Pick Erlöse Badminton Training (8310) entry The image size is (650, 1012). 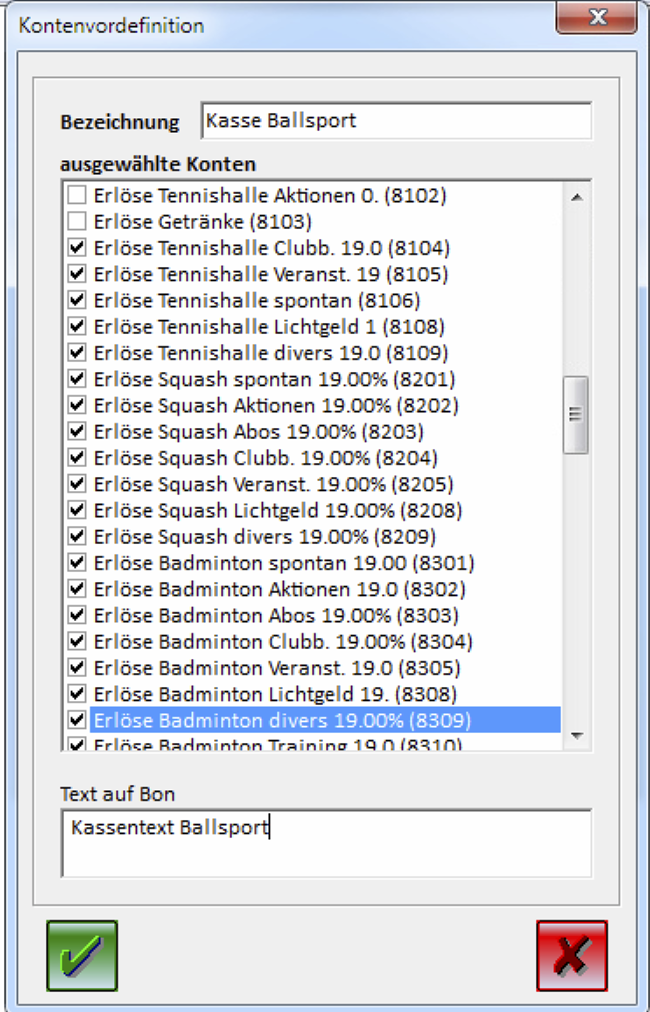pyautogui.click(x=278, y=745)
